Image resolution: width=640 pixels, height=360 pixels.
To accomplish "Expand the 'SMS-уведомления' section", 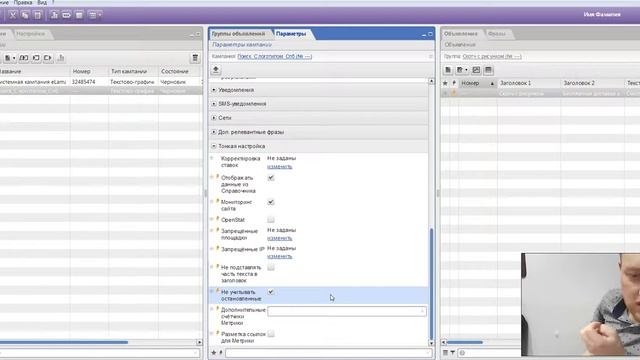I will coord(214,104).
